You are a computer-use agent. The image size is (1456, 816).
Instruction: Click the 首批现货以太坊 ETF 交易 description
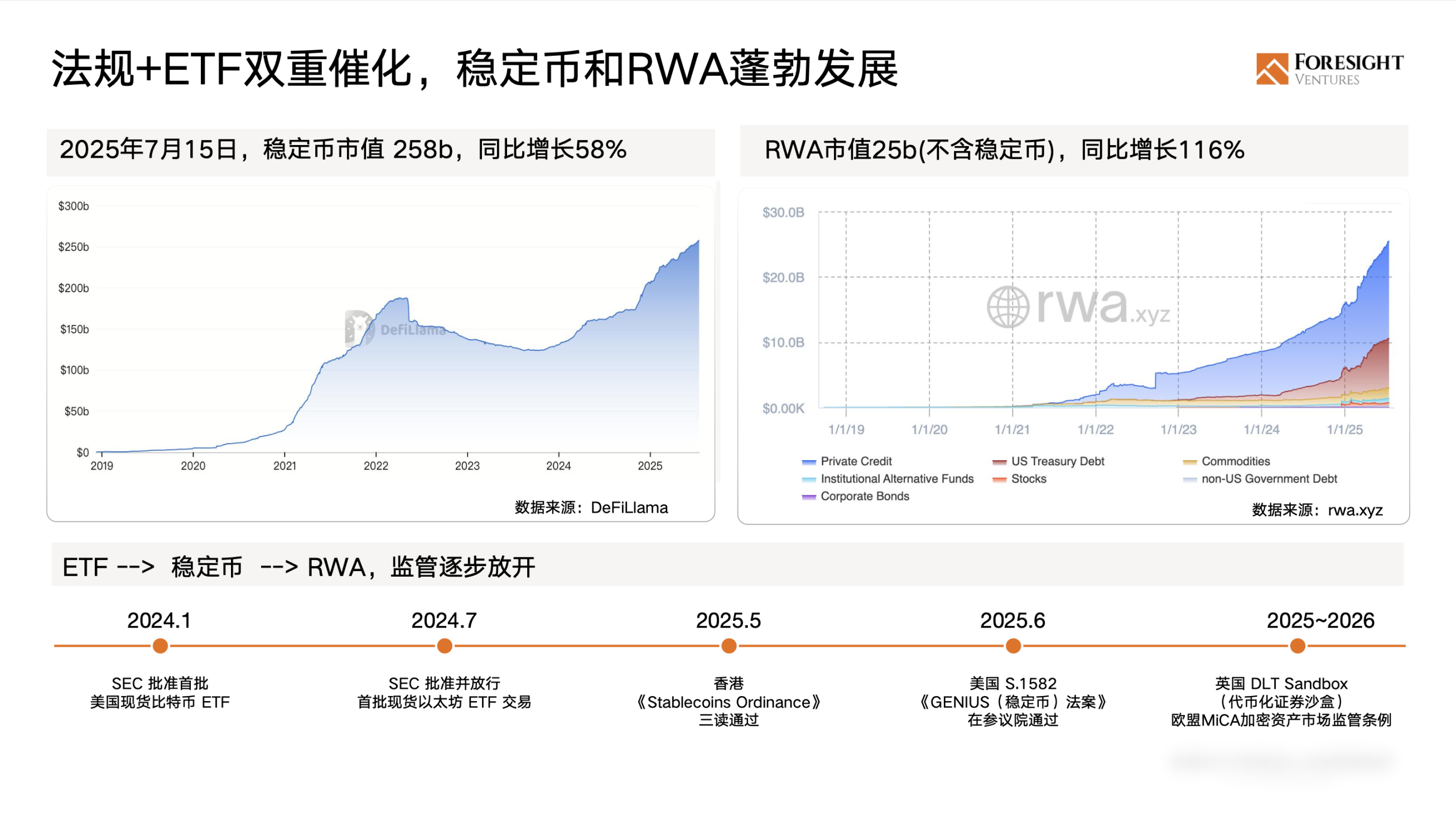[x=444, y=702]
